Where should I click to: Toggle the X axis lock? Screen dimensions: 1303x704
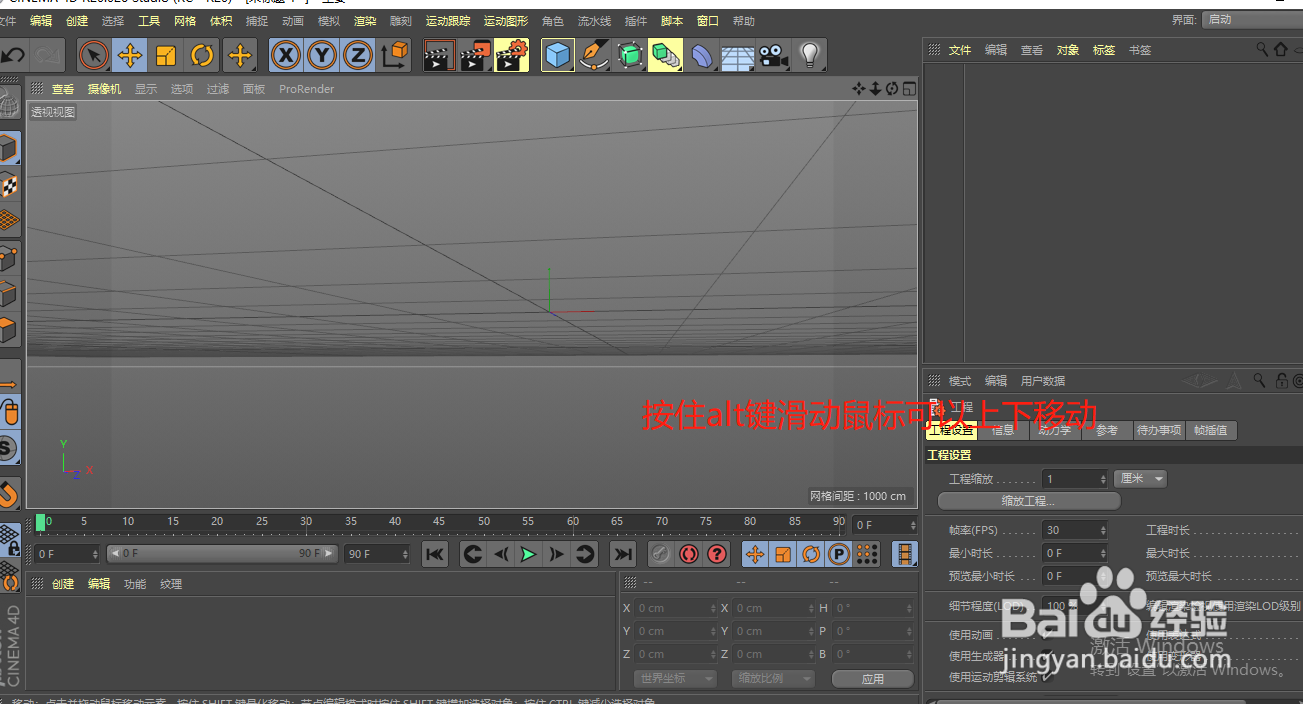tap(286, 55)
